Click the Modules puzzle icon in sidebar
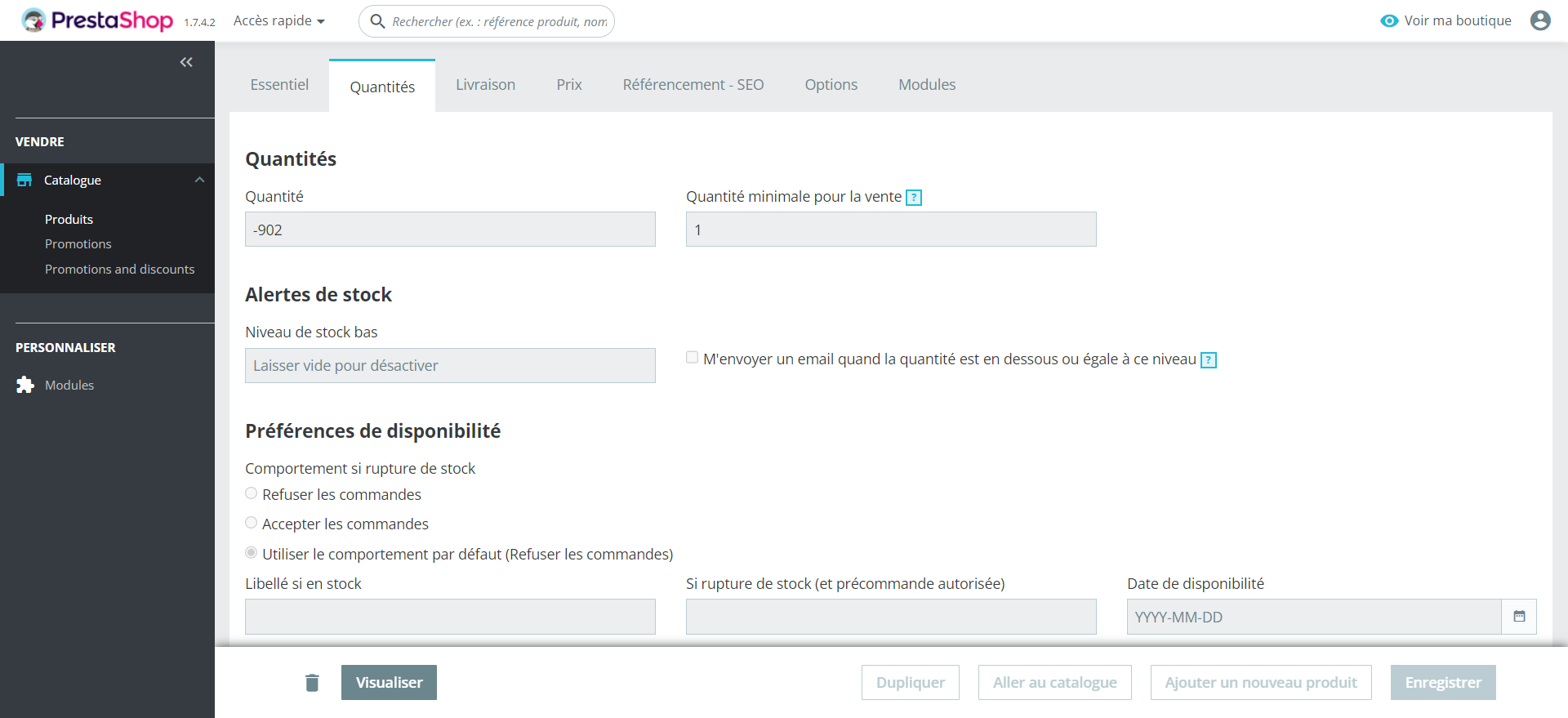Viewport: 1568px width, 718px height. coord(25,385)
